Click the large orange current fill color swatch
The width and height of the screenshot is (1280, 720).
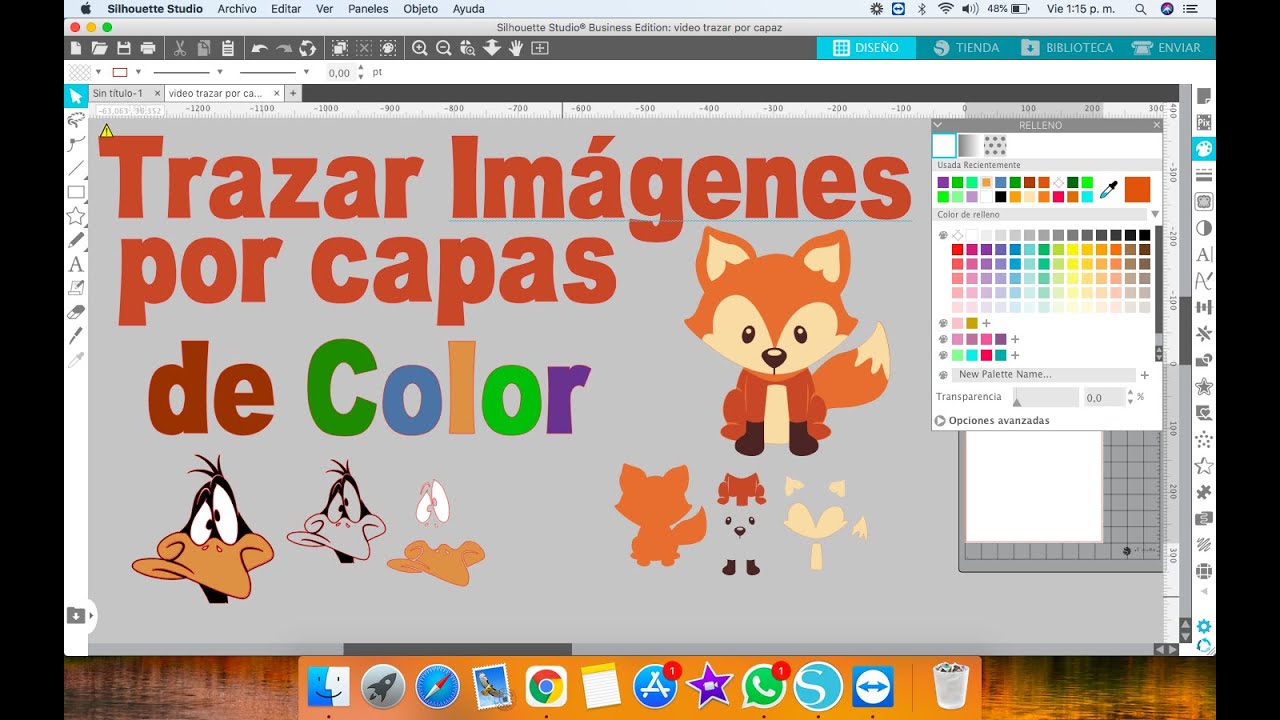1138,189
